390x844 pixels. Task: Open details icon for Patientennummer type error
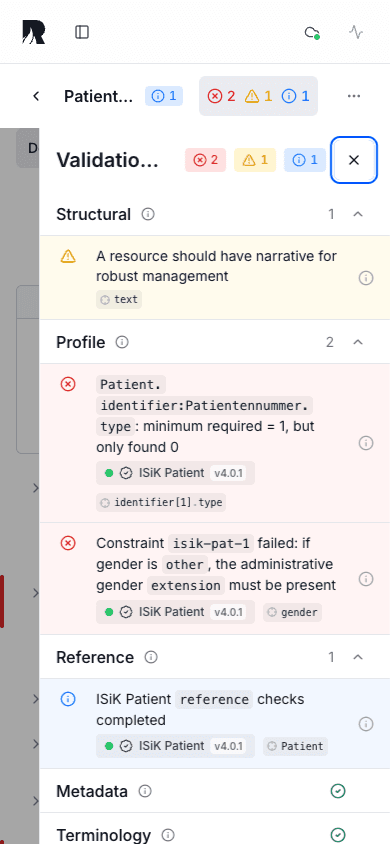(366, 443)
